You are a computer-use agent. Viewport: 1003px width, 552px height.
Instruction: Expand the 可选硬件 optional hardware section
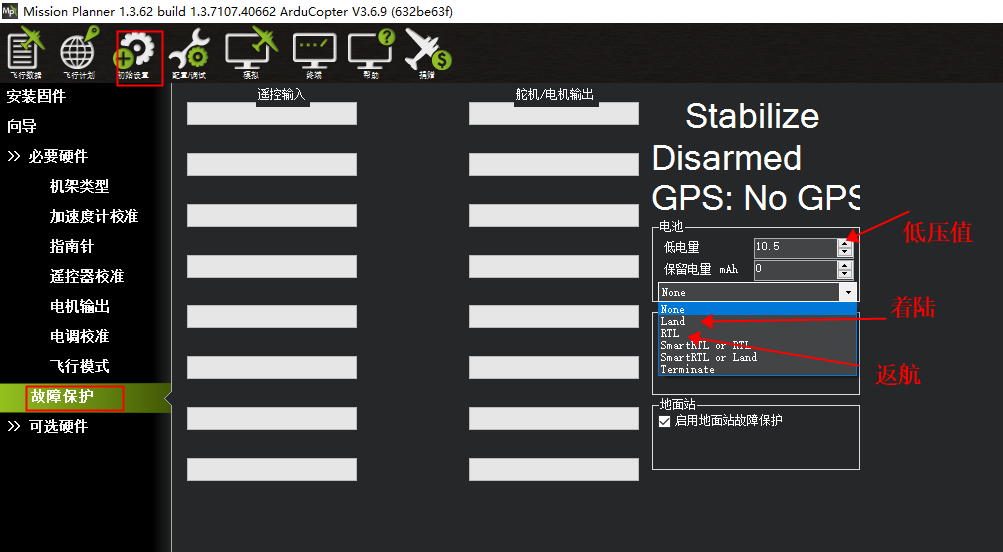pyautogui.click(x=14, y=426)
